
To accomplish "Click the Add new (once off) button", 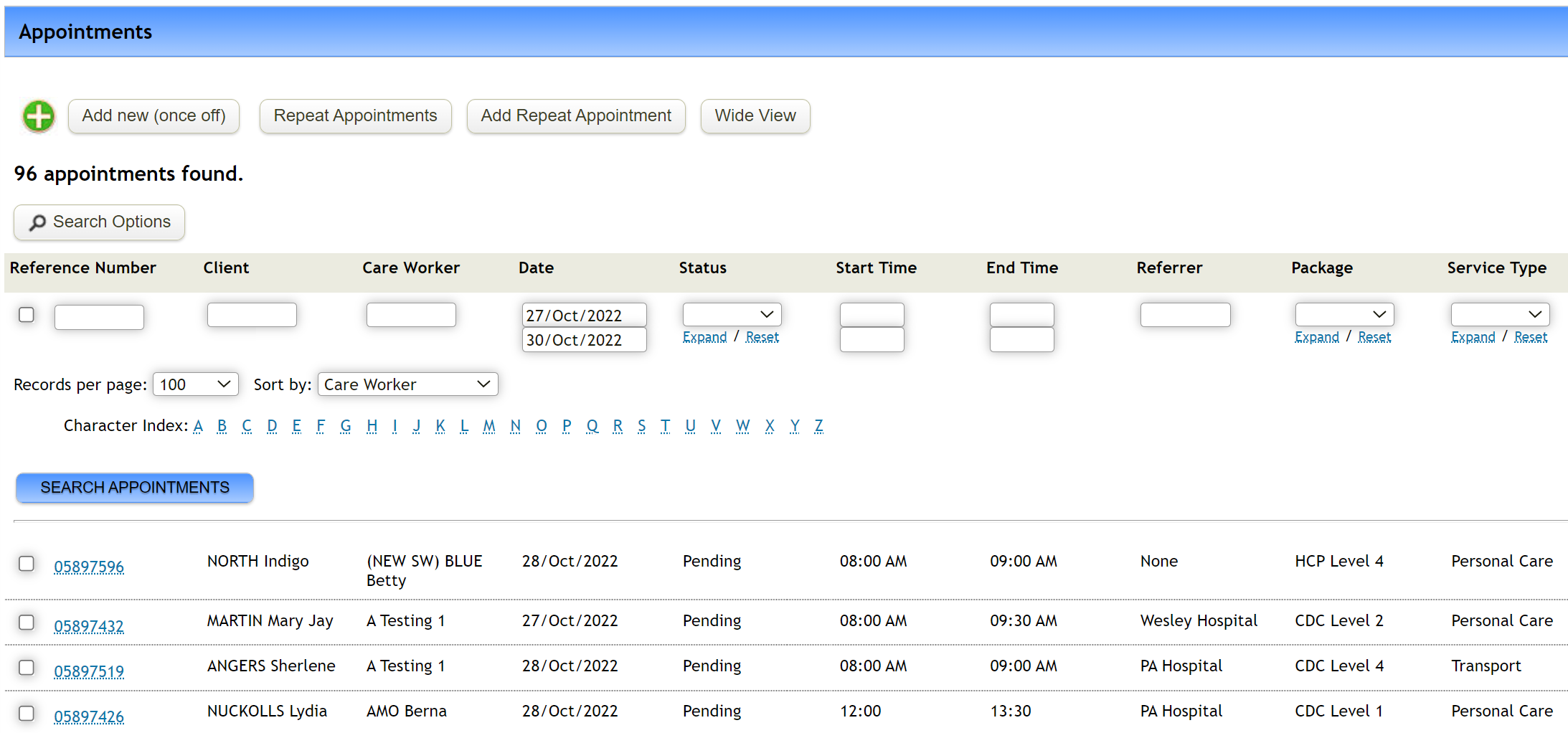I will coord(153,115).
